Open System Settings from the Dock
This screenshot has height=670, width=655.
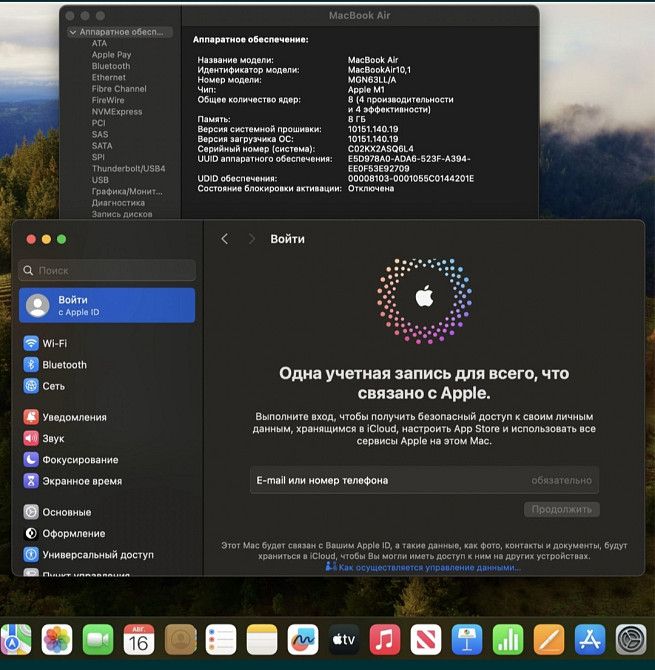(631, 639)
